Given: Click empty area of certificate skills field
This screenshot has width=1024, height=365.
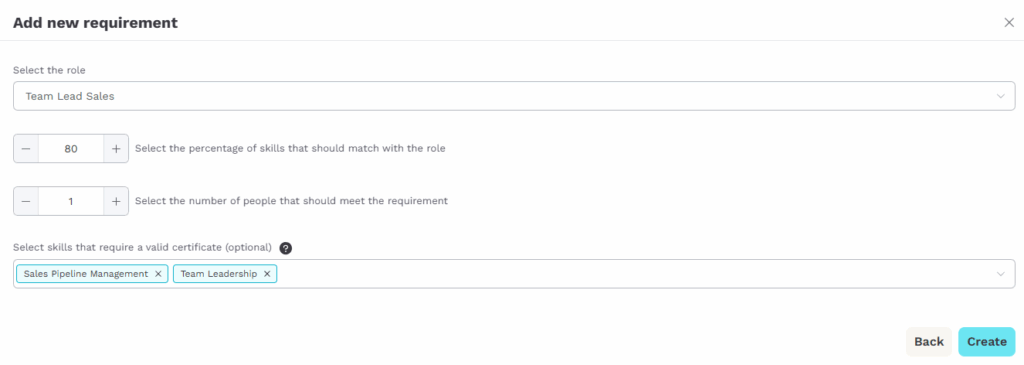Looking at the screenshot, I should point(633,274).
